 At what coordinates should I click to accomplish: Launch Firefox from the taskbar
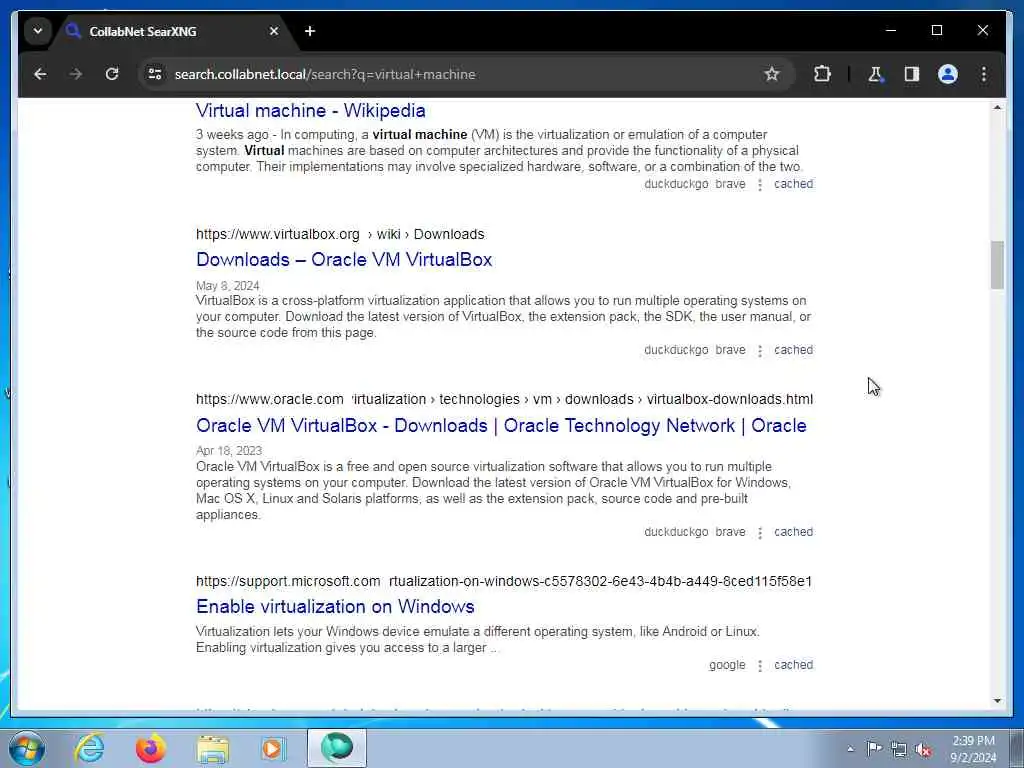pos(150,748)
